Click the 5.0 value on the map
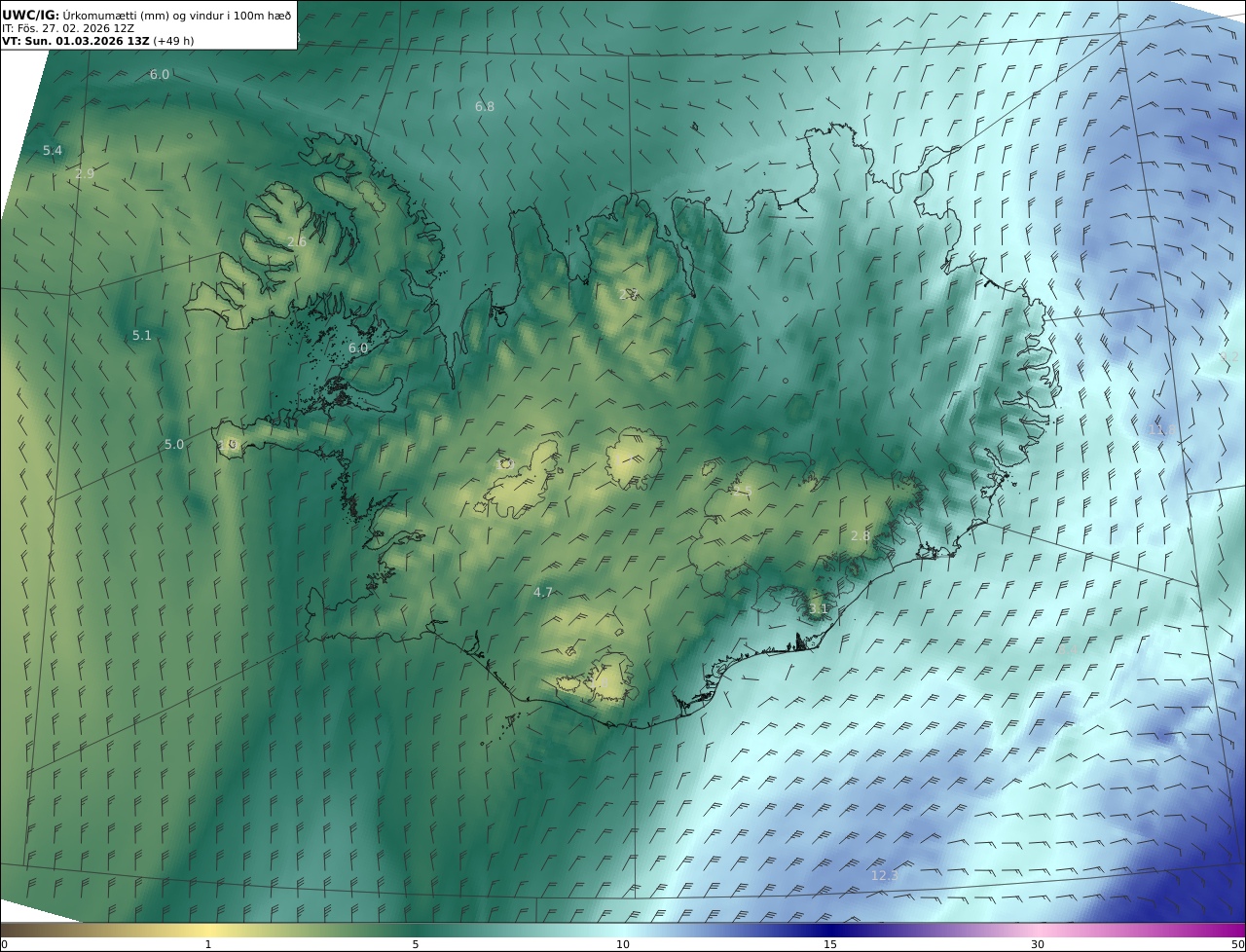The width and height of the screenshot is (1246, 952). tap(174, 444)
